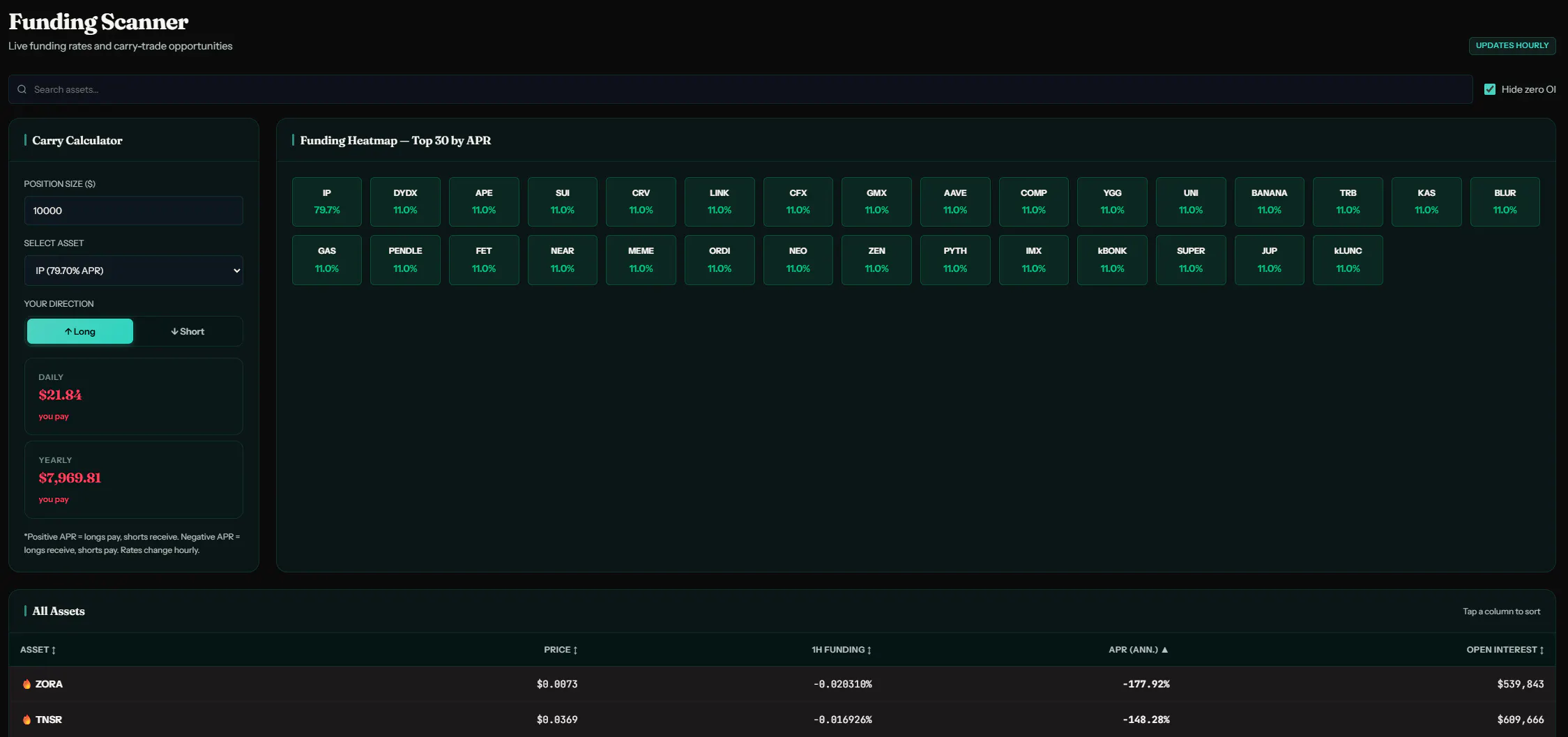Click the Updates Hourly badge
The height and width of the screenshot is (737, 1568).
1512,45
